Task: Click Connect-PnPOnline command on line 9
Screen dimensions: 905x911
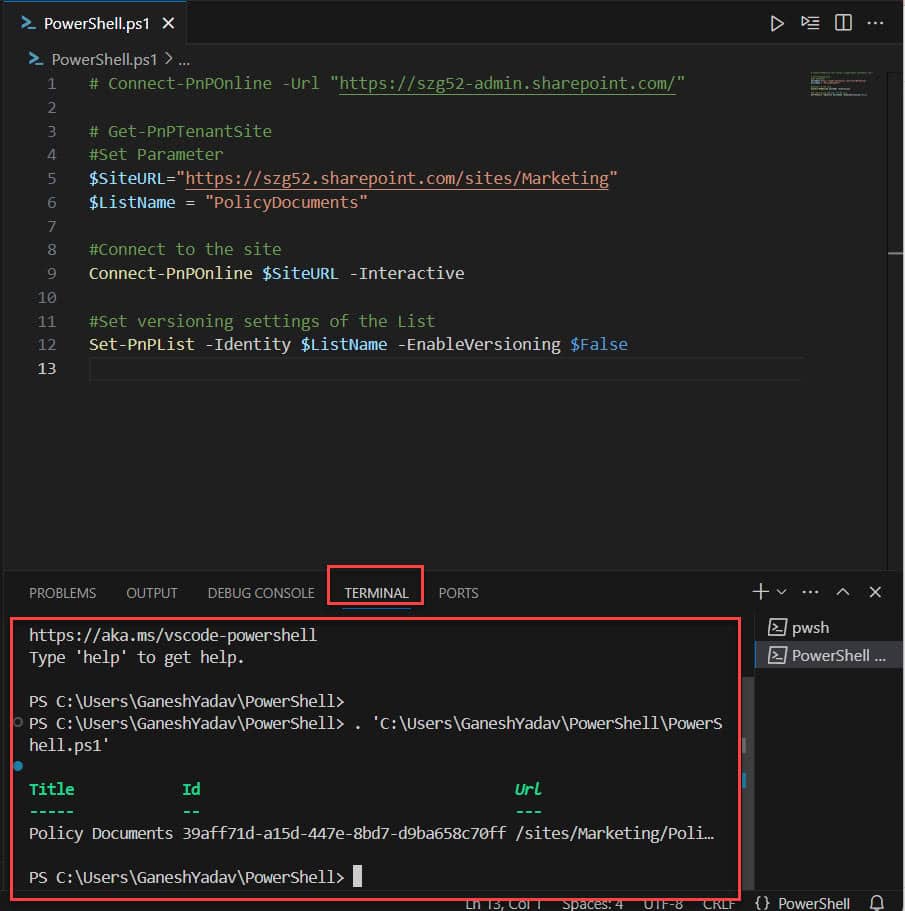Action: point(171,273)
